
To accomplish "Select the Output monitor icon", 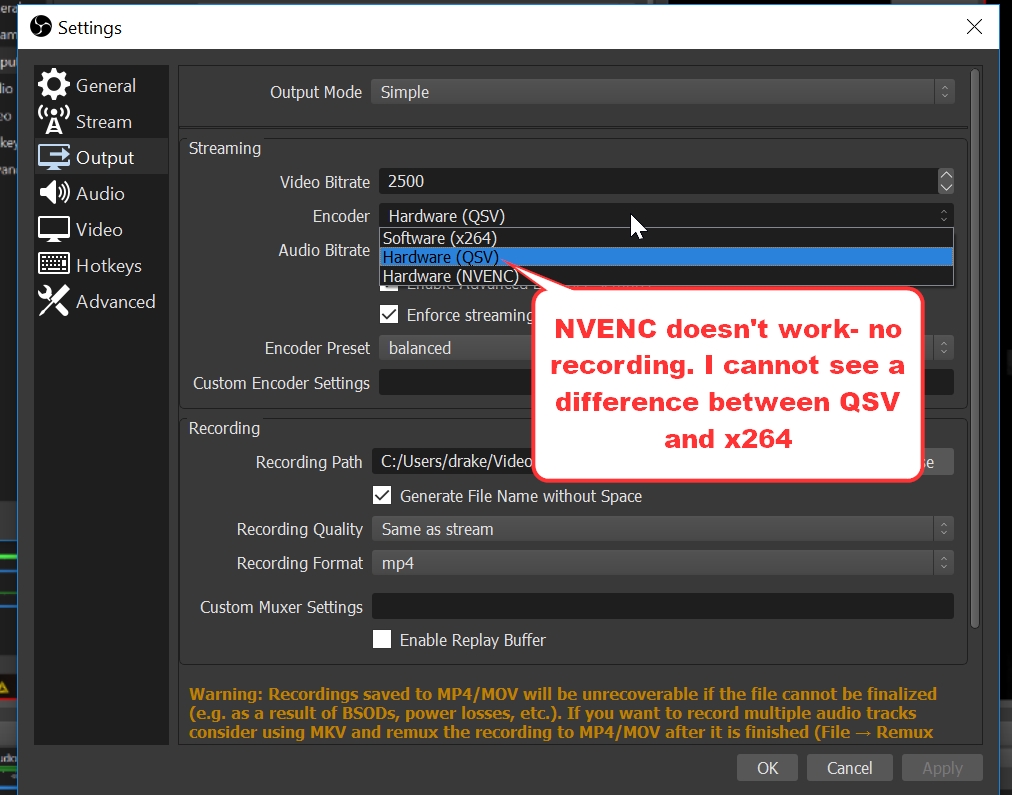I will [54, 157].
